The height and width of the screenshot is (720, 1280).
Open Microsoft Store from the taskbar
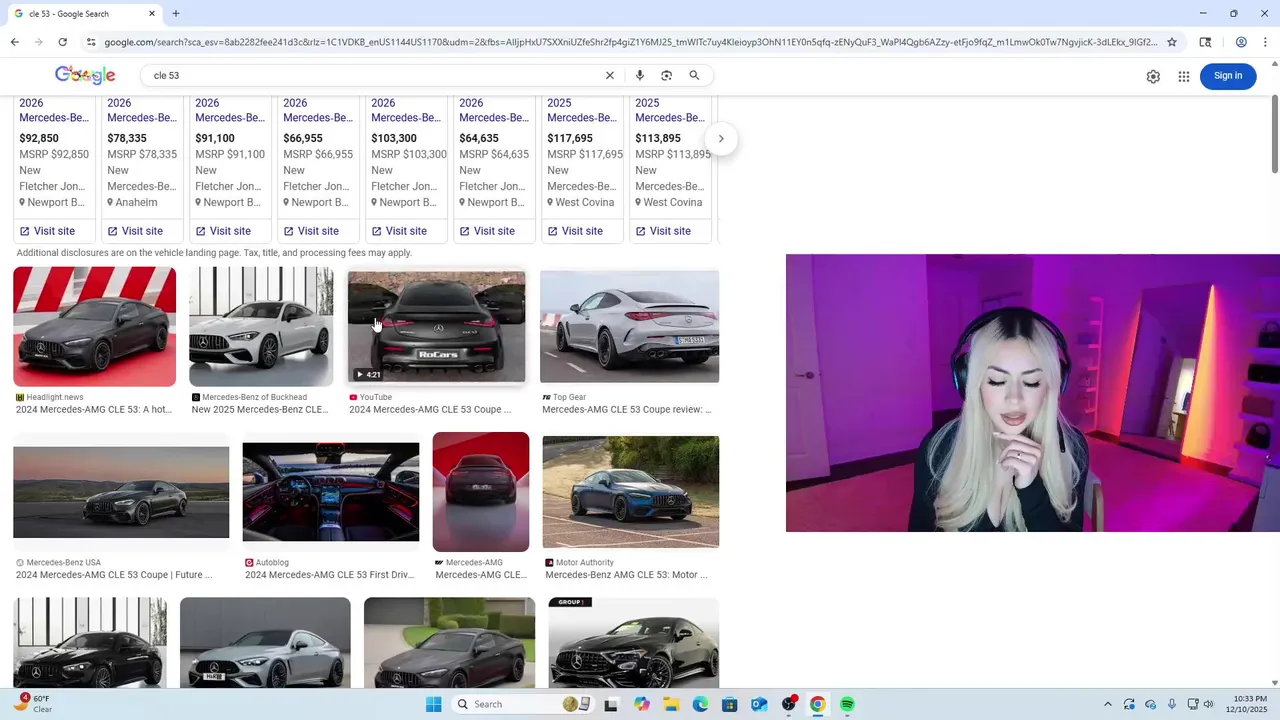click(x=730, y=704)
